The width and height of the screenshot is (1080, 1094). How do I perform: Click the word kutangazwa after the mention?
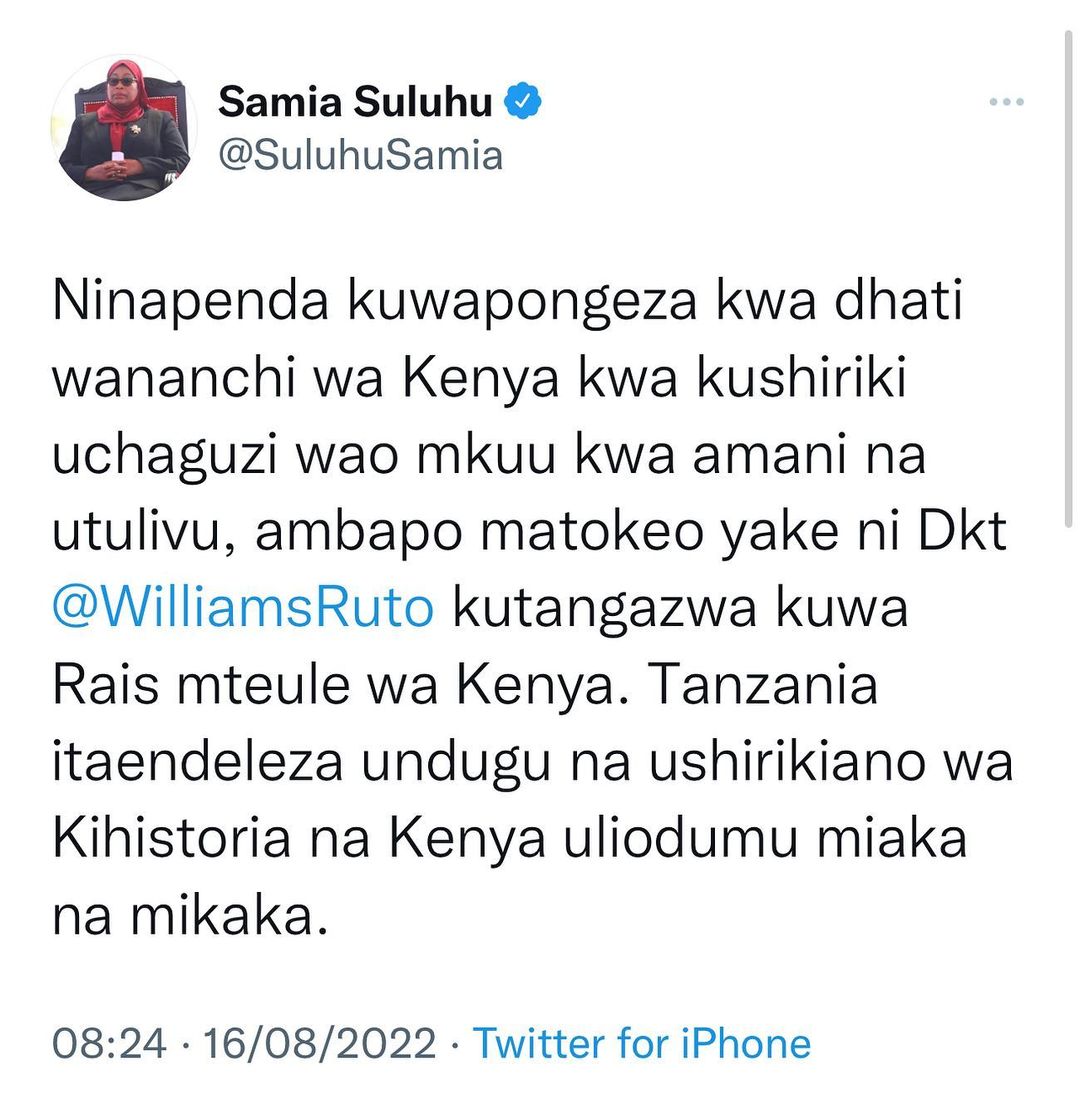(605, 608)
